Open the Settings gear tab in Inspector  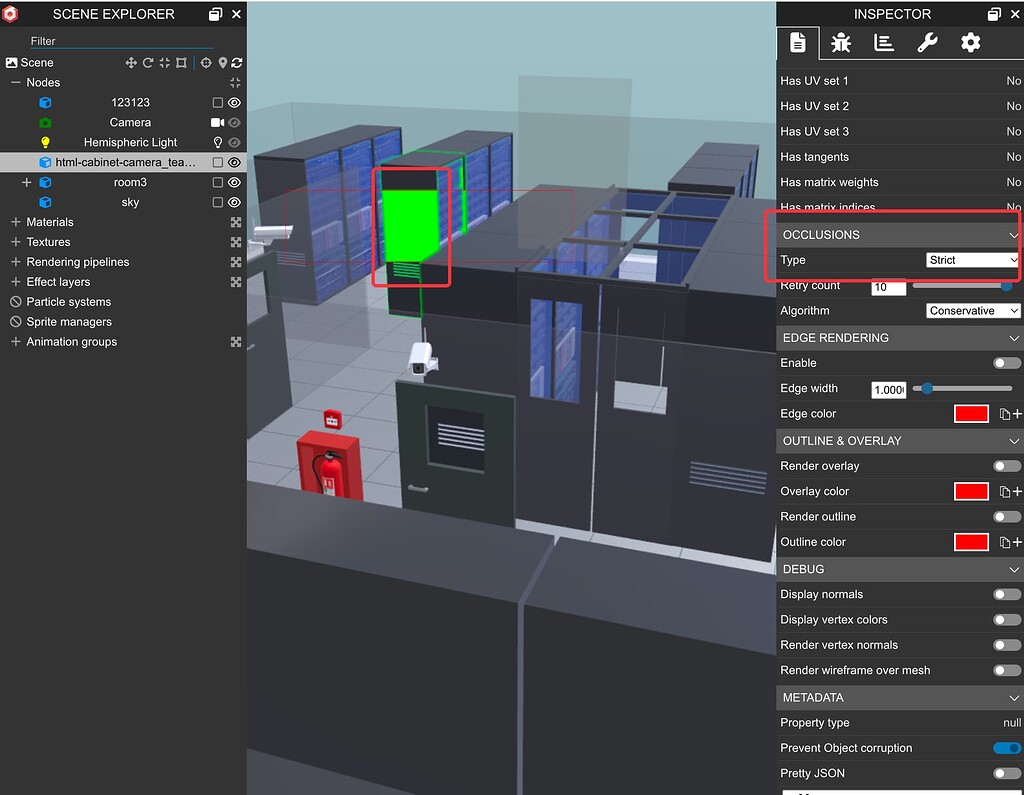pos(968,43)
